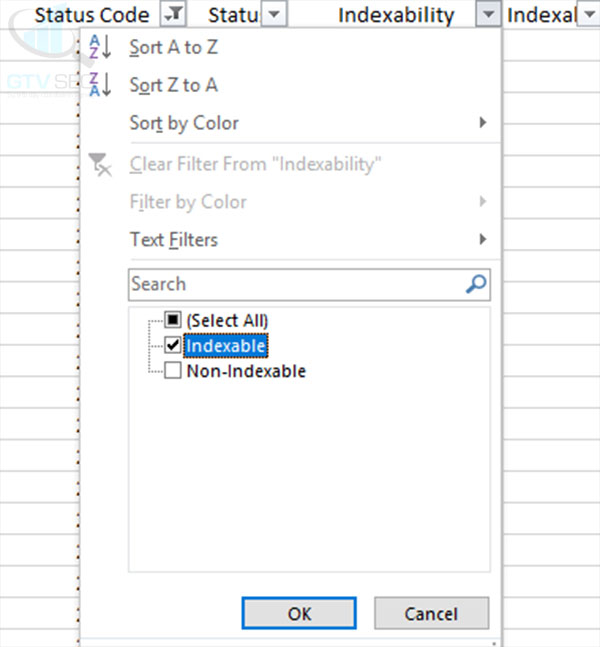Screen dimensions: 600x647
Task: Choose Sort Z to A menu option
Action: 173,86
